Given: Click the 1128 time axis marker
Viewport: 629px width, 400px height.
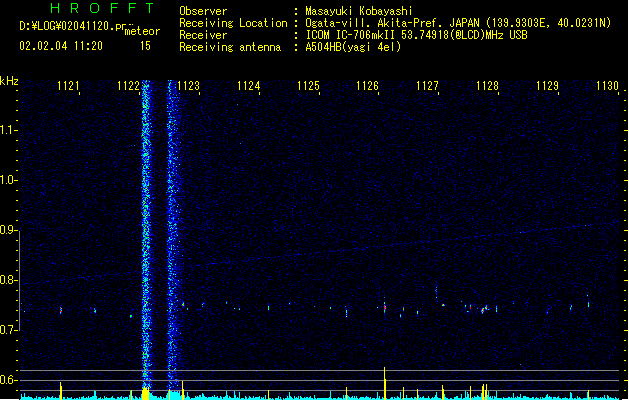Looking at the screenshot, I should [x=487, y=86].
